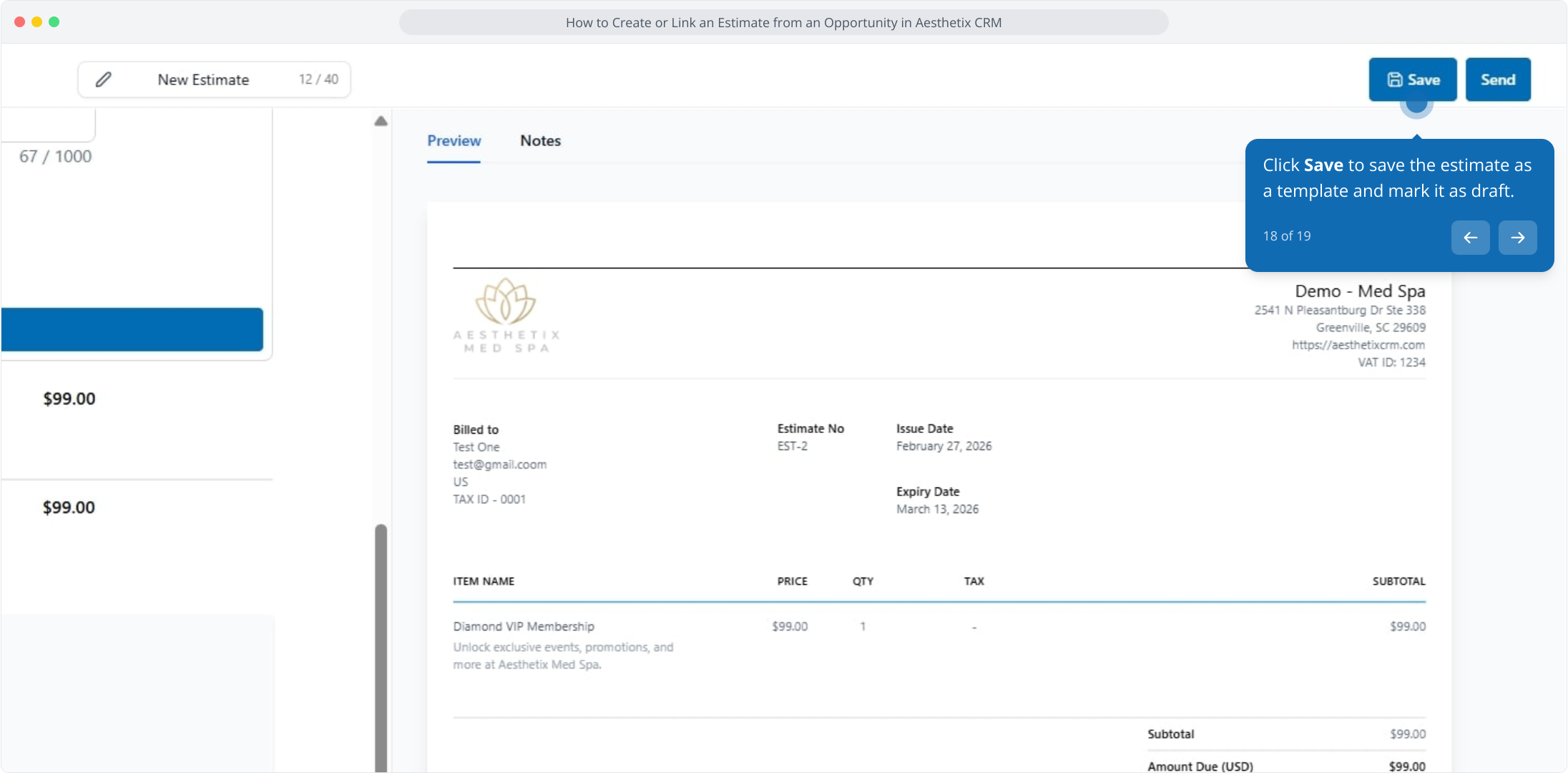
Task: Click the yellow minimize window dot
Action: pyautogui.click(x=36, y=22)
